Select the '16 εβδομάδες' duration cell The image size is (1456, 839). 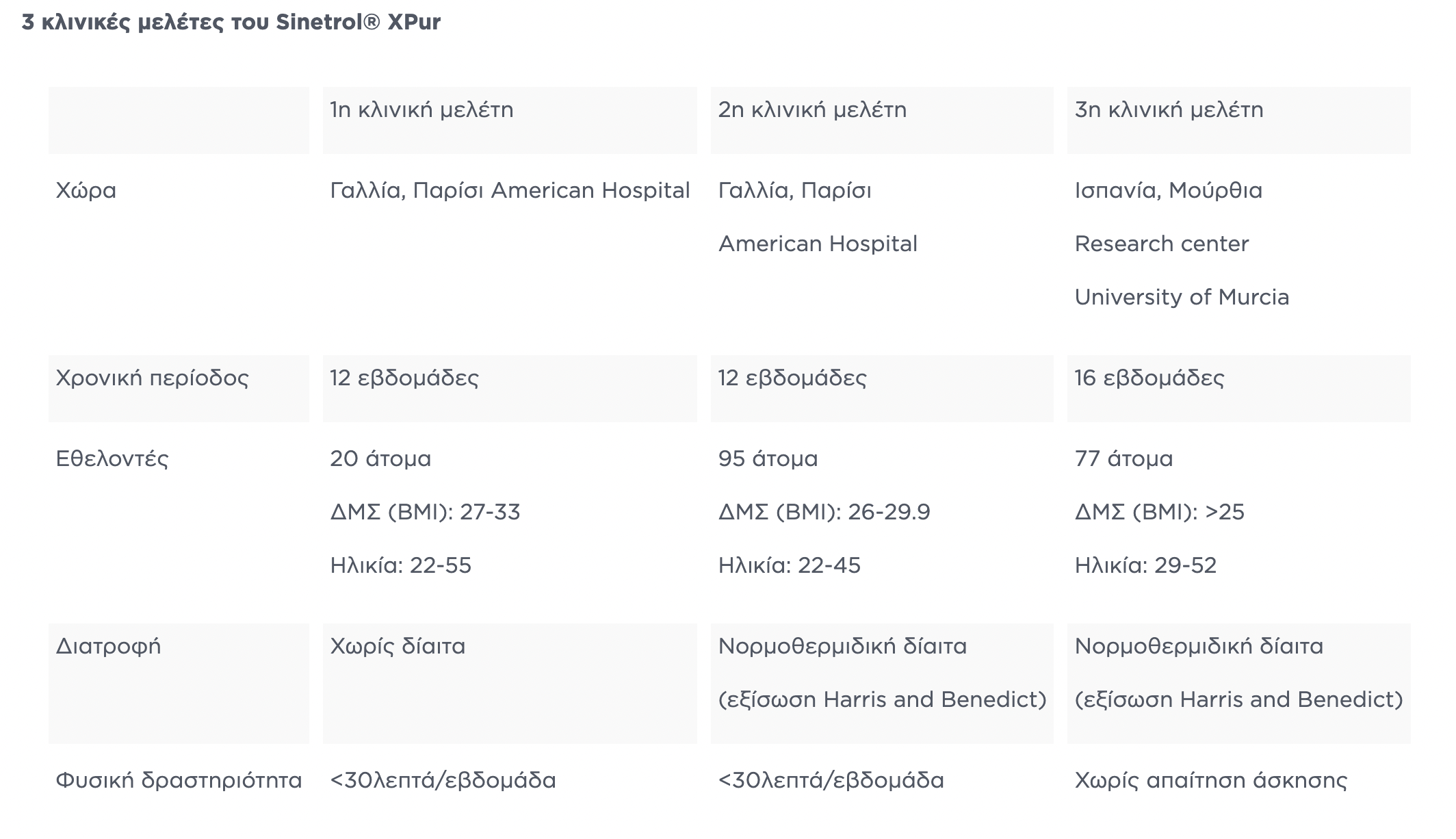[1149, 378]
